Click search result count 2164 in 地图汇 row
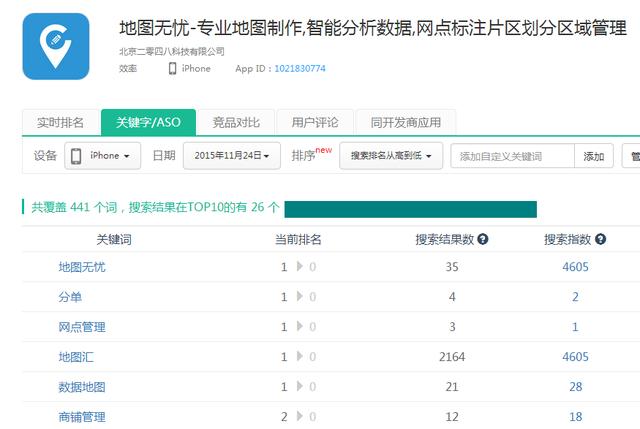The height and width of the screenshot is (429, 640). pyautogui.click(x=452, y=357)
